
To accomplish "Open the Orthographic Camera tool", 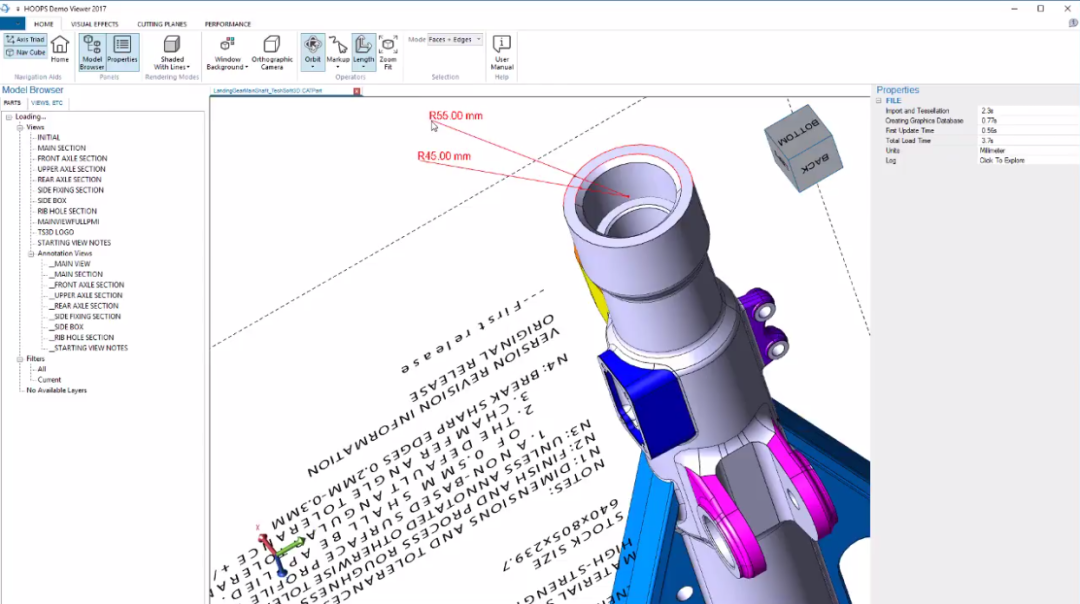I will pos(272,50).
